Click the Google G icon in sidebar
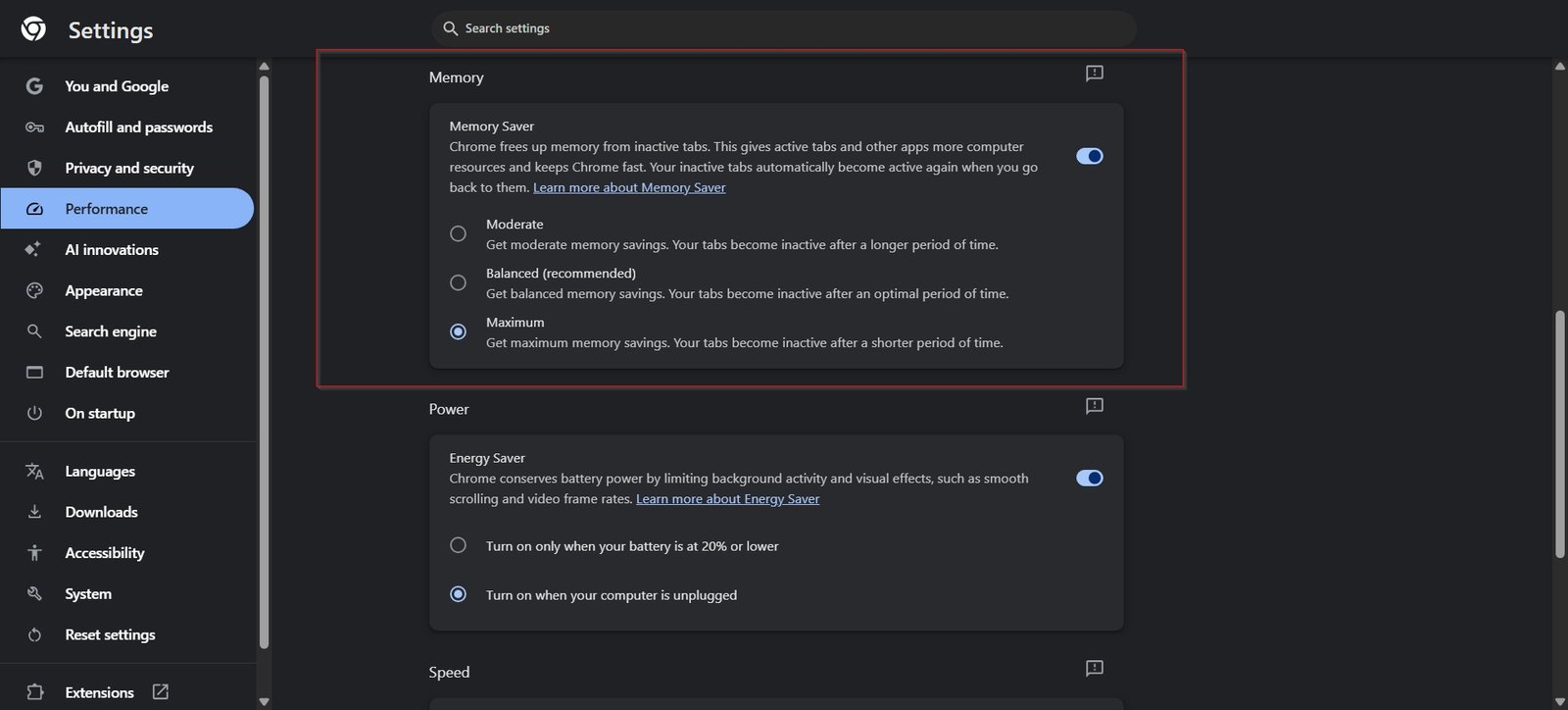Image resolution: width=1568 pixels, height=710 pixels. [x=34, y=86]
